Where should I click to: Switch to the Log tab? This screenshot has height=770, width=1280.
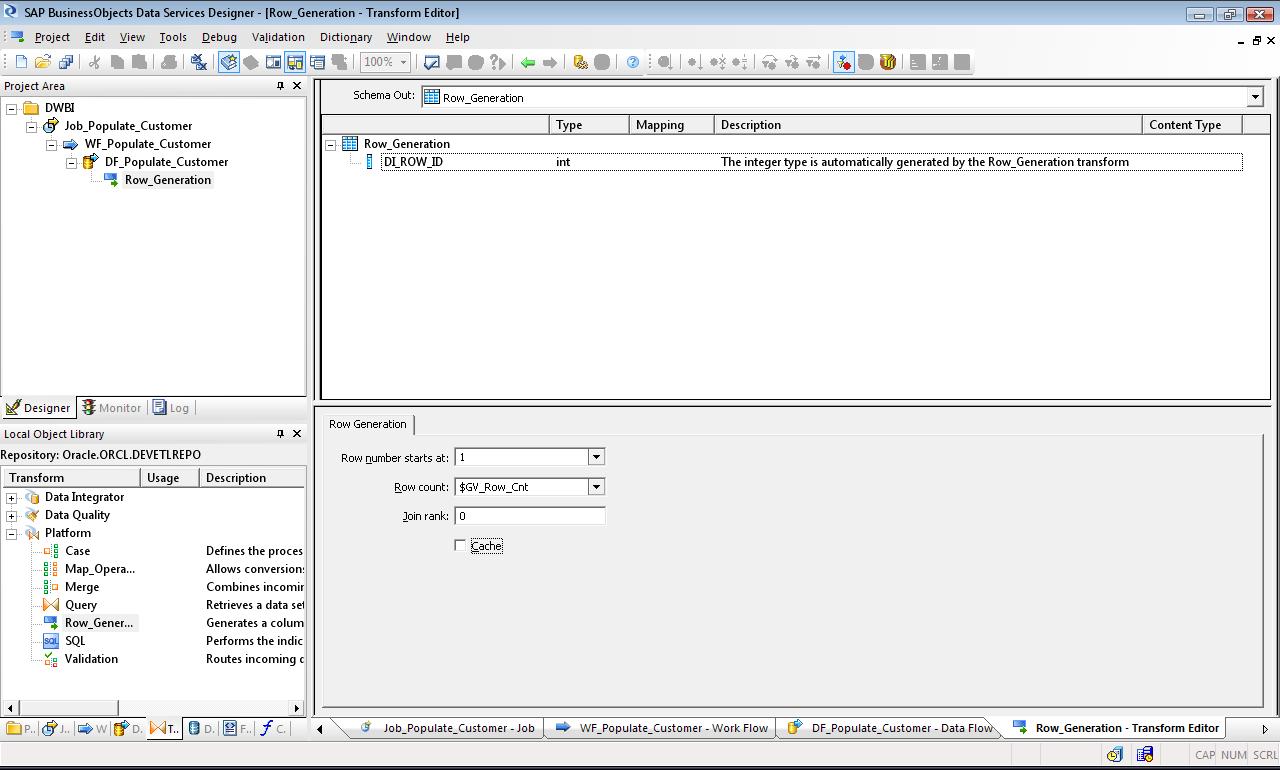(171, 408)
